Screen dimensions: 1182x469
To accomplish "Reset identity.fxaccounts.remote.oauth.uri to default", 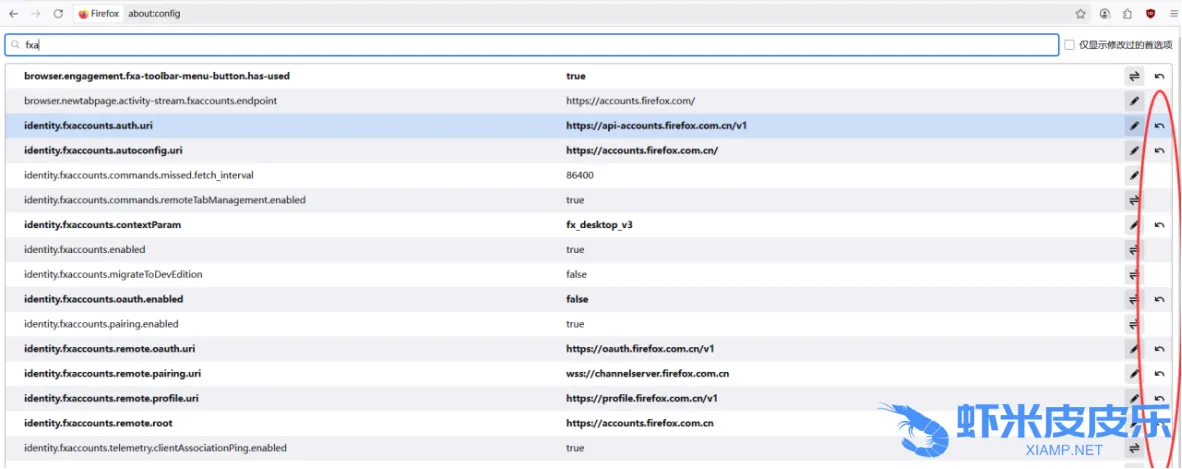I will 1159,349.
